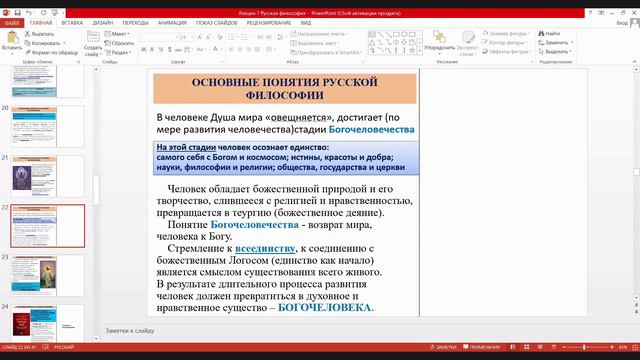Click Заливка фигуры shape fill
Image resolution: width=640 pixels, height=360 pixels.
(x=506, y=33)
